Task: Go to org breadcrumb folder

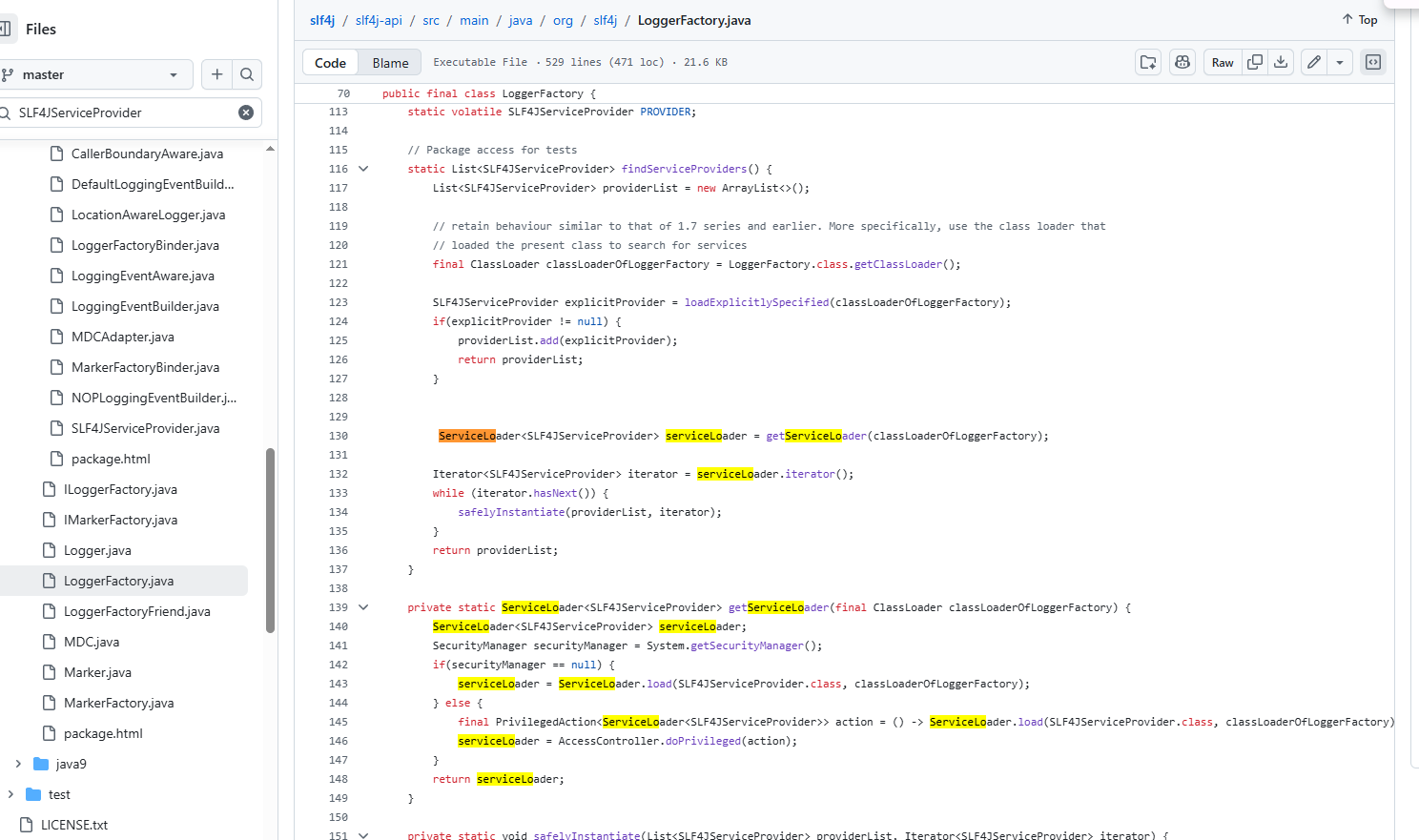Action: pos(563,20)
